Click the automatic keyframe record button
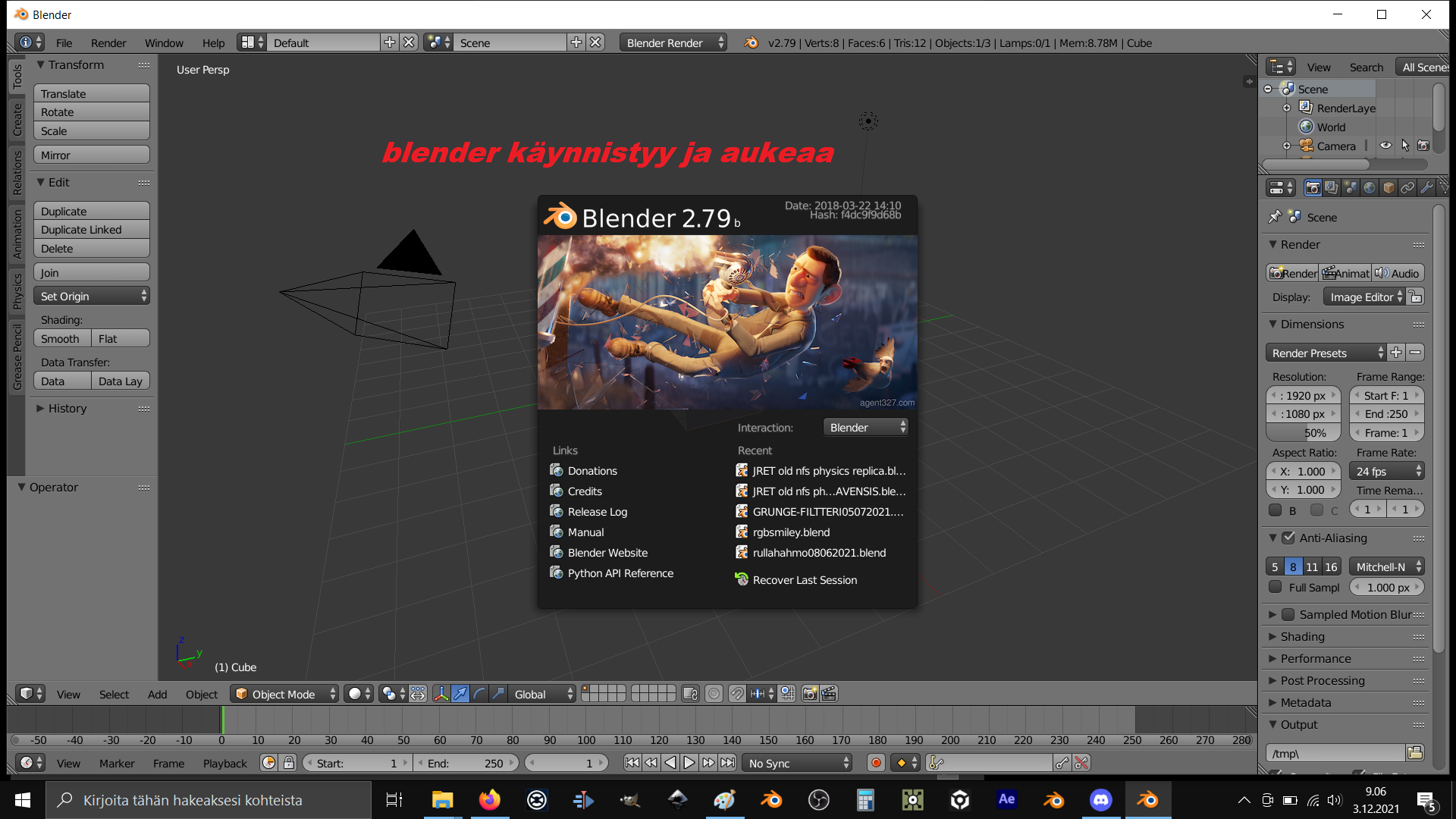Viewport: 1456px width, 819px height. click(x=876, y=763)
